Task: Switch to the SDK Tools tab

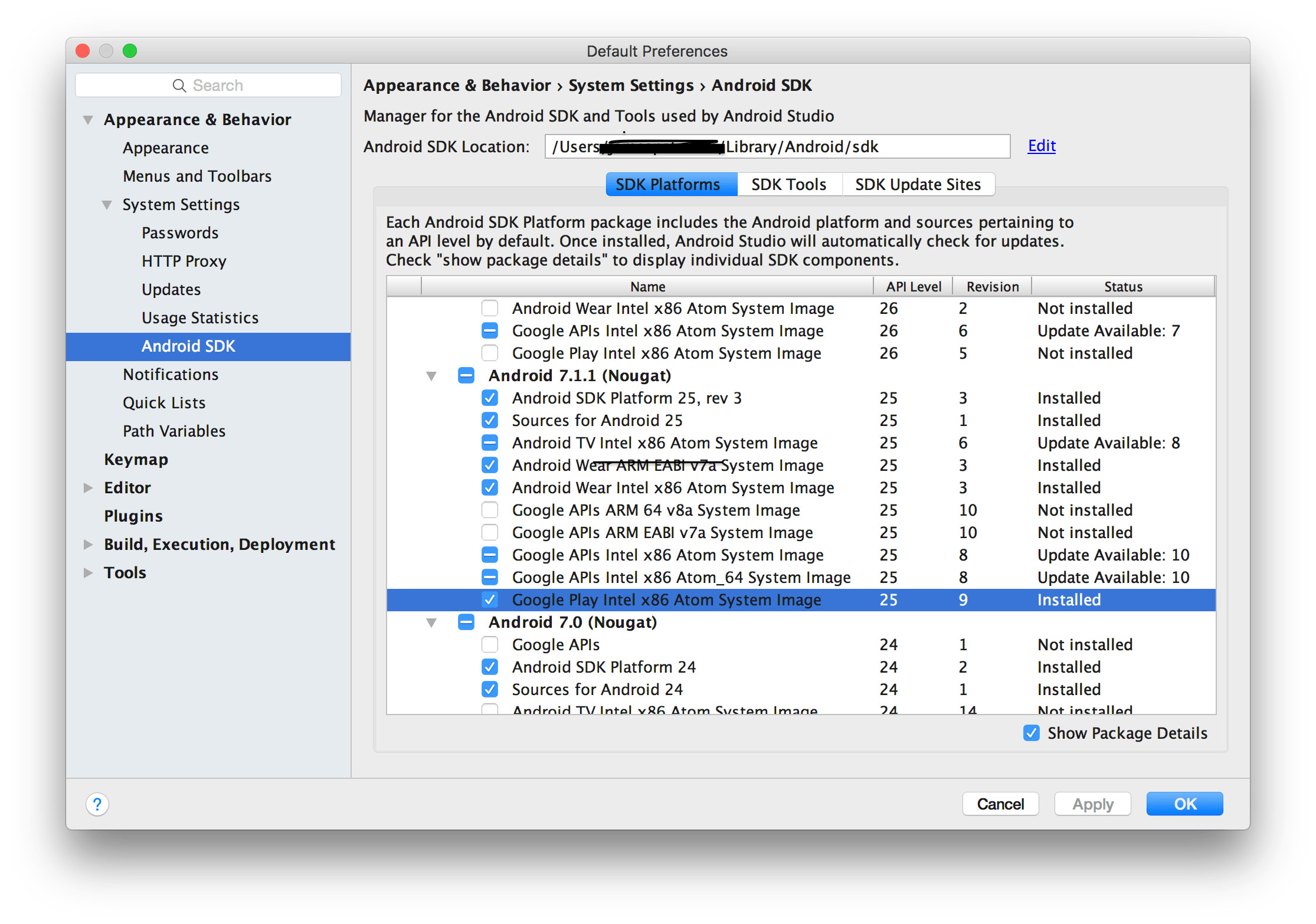Action: (788, 185)
